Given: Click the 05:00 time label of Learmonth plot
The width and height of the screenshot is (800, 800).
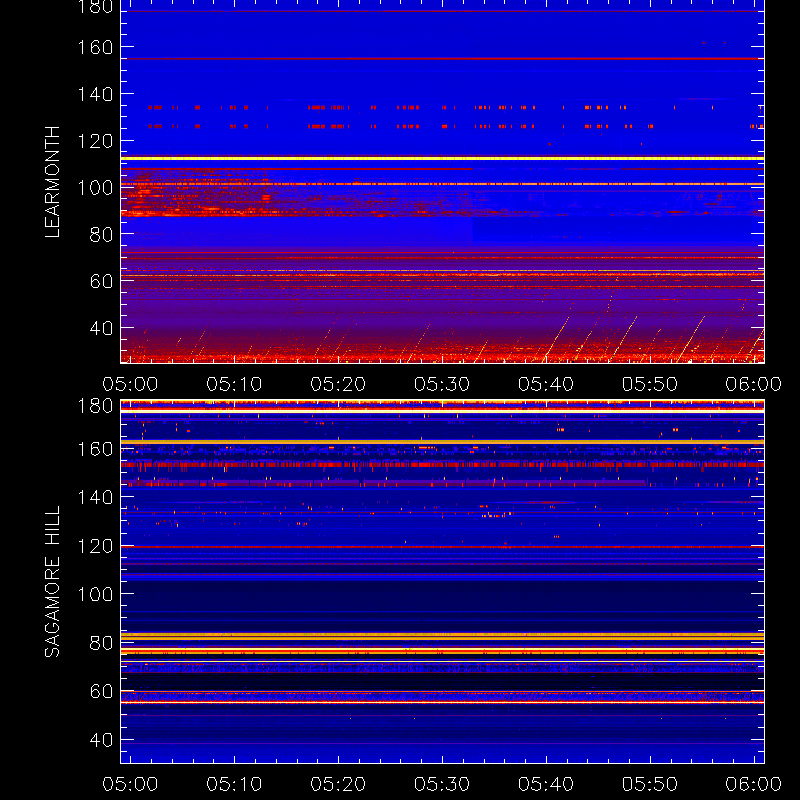Looking at the screenshot, I should (130, 384).
